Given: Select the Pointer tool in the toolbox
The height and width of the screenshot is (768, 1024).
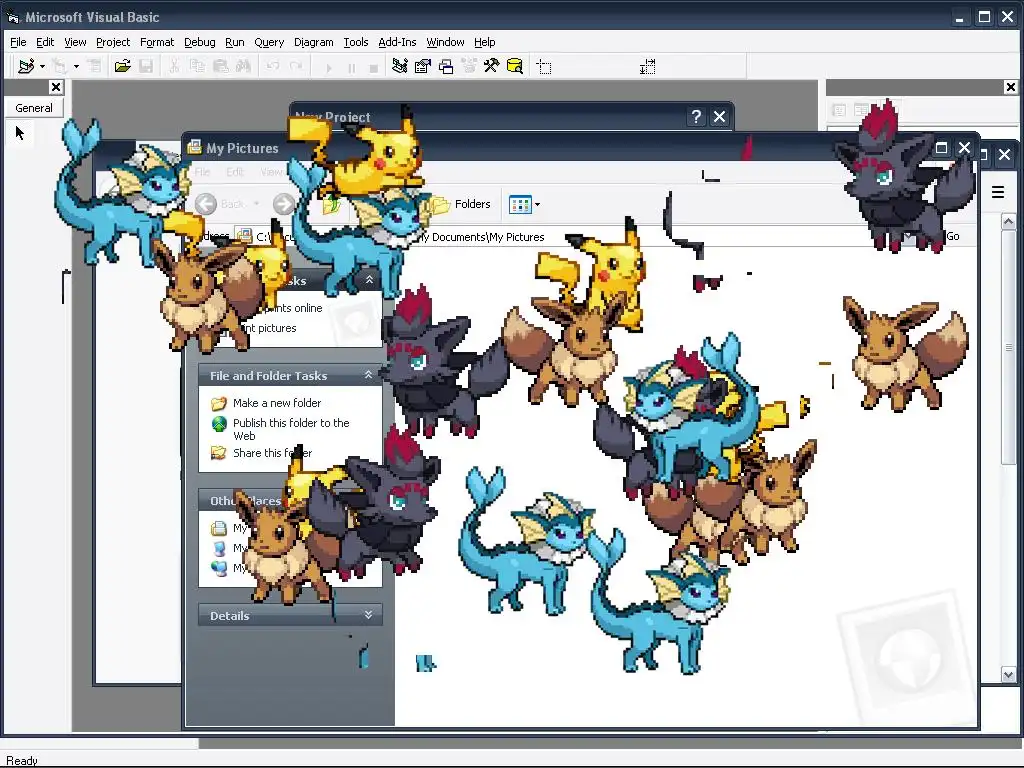Looking at the screenshot, I should pos(20,133).
